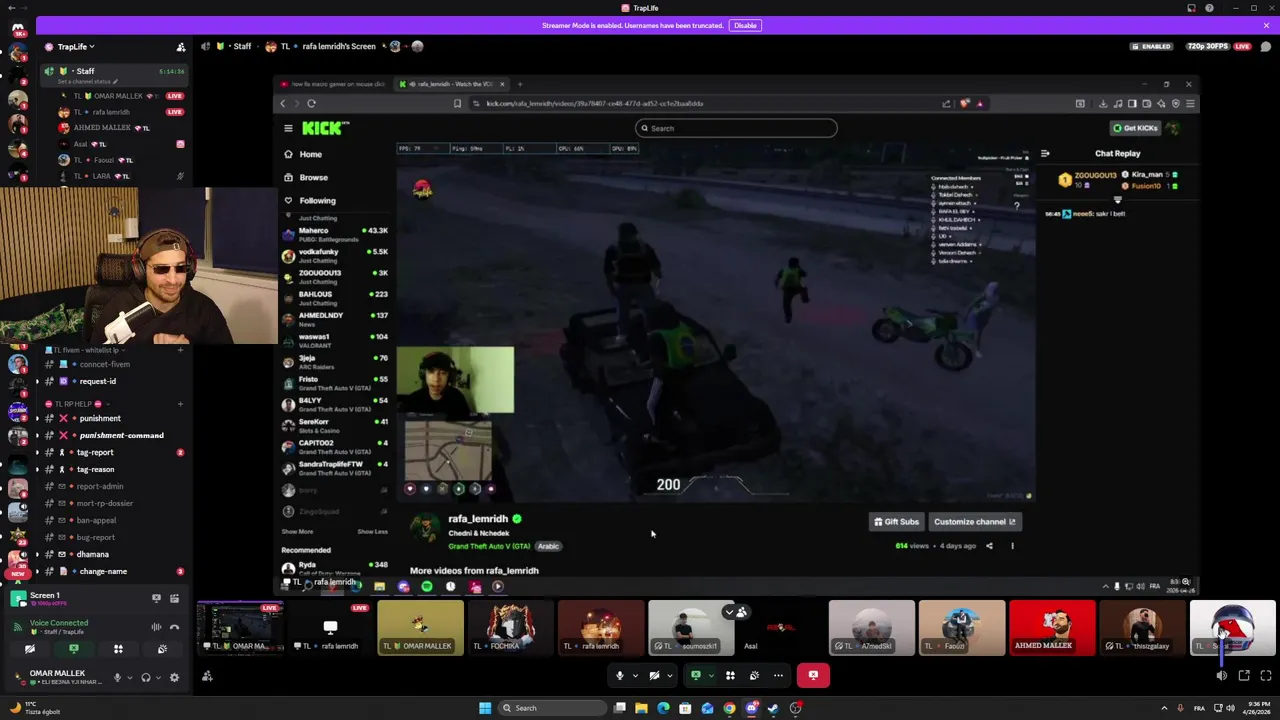
Task: Toggle camera in call control bar
Action: (x=654, y=675)
